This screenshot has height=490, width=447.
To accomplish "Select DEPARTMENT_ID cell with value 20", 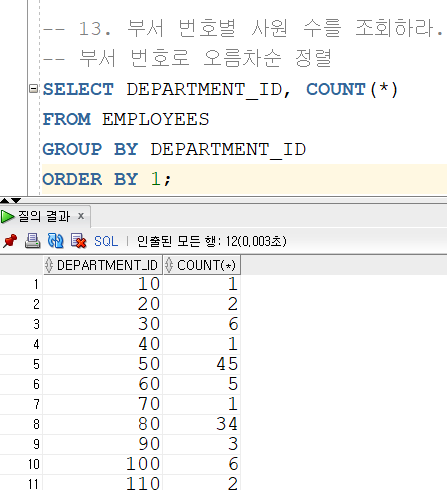I will 103,304.
